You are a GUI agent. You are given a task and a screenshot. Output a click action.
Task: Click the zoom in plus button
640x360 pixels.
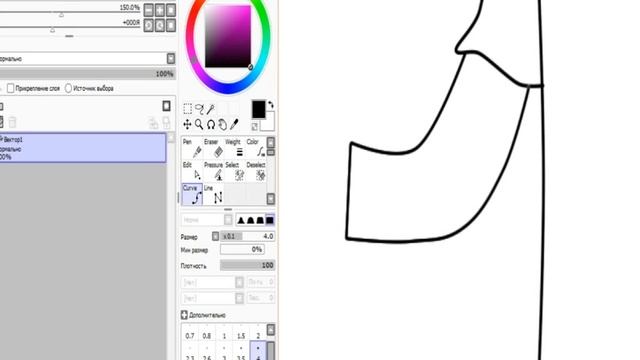(160, 10)
